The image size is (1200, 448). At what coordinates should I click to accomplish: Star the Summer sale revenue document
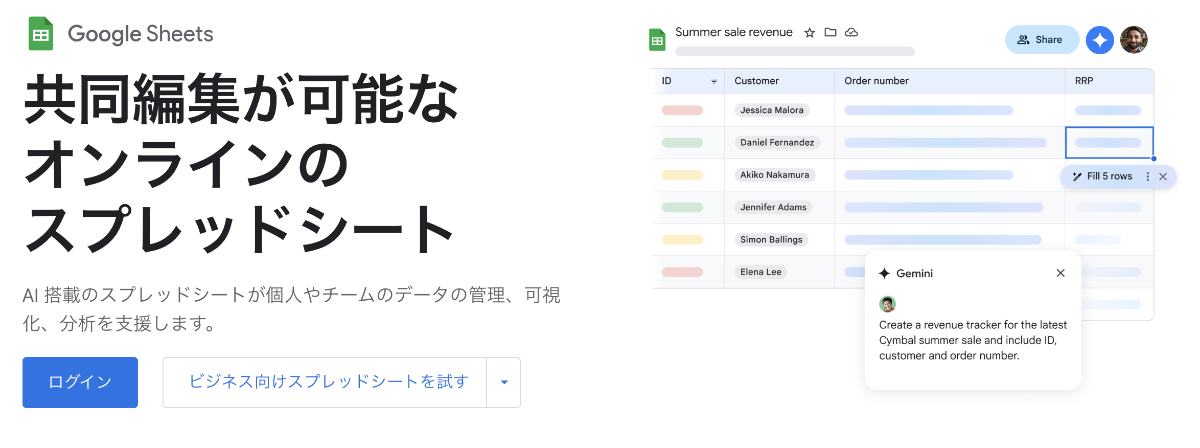pos(810,33)
